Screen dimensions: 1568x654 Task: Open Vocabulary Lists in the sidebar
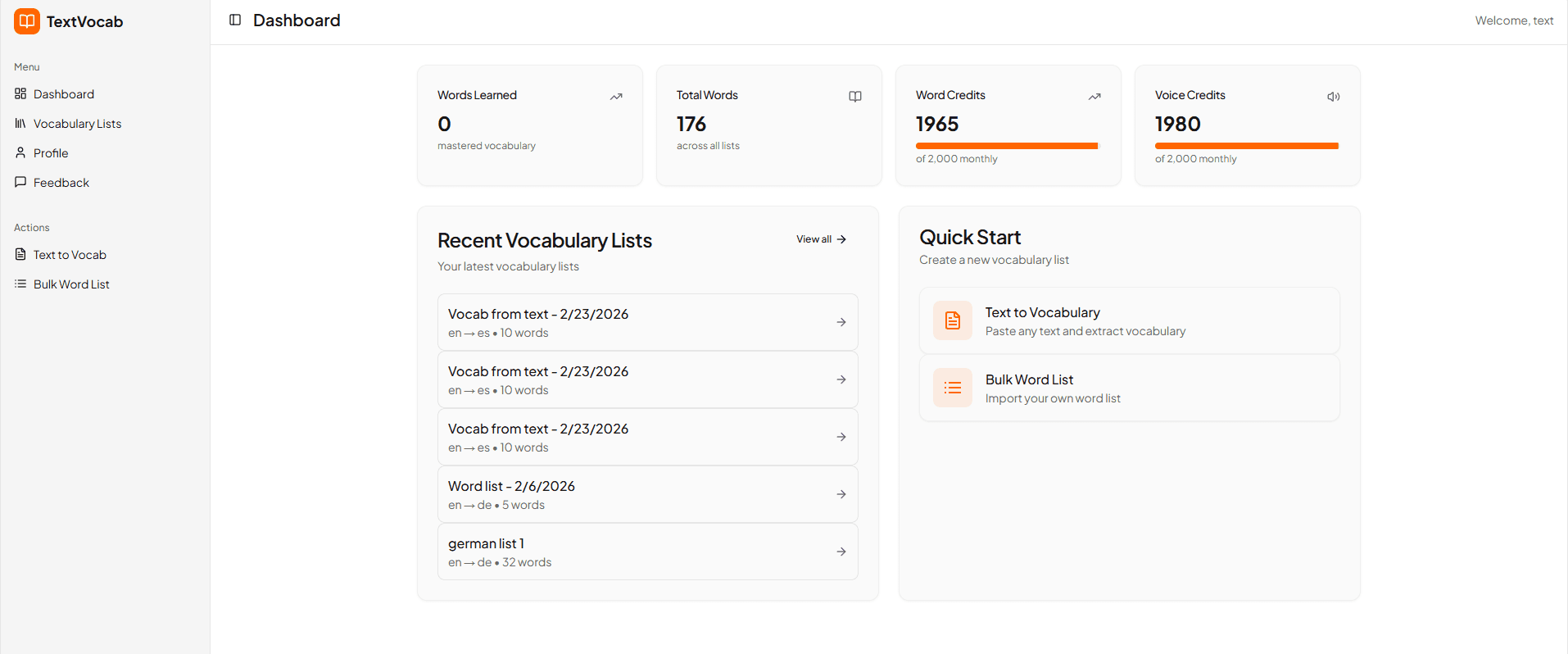coord(105,123)
